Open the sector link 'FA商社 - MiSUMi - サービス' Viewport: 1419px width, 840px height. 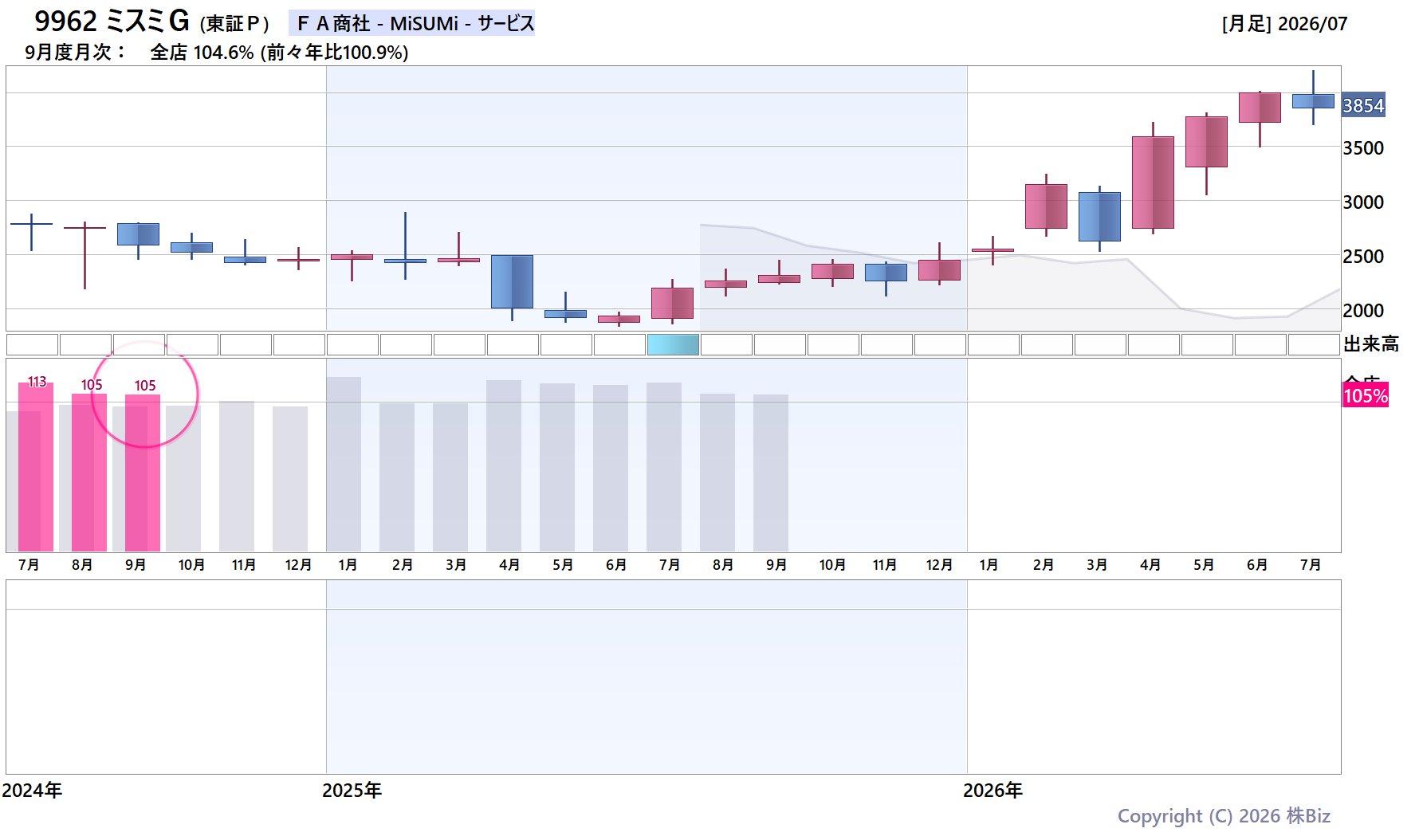click(x=412, y=23)
